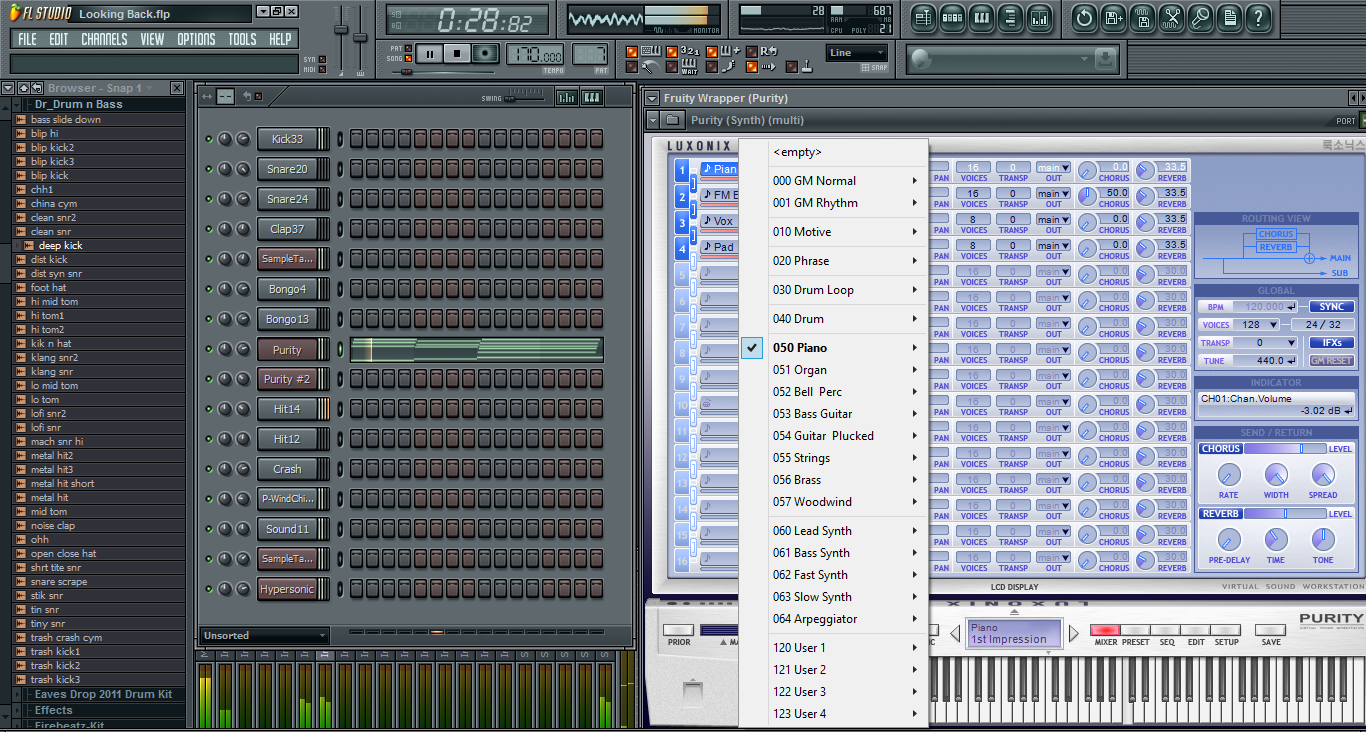Image resolution: width=1366 pixels, height=732 pixels.
Task: Open the CHANNELS menu
Action: point(104,39)
